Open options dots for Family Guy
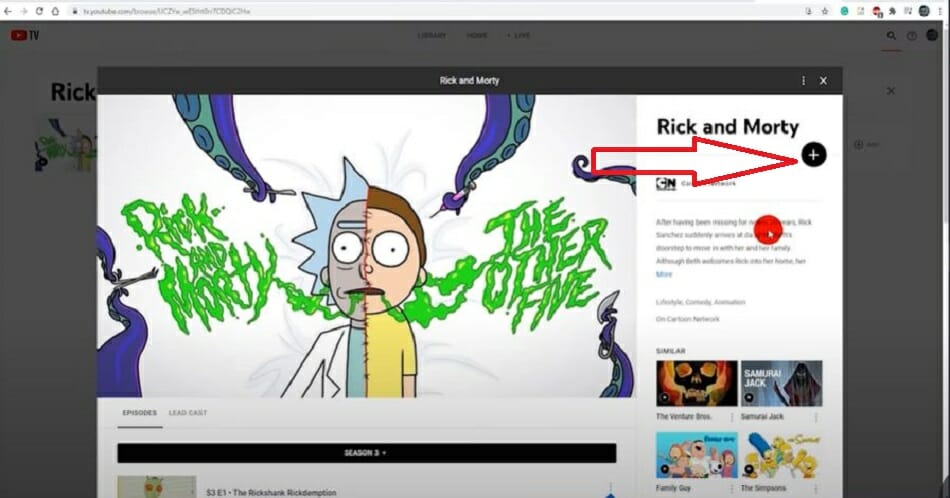The height and width of the screenshot is (498, 950). pyautogui.click(x=732, y=488)
